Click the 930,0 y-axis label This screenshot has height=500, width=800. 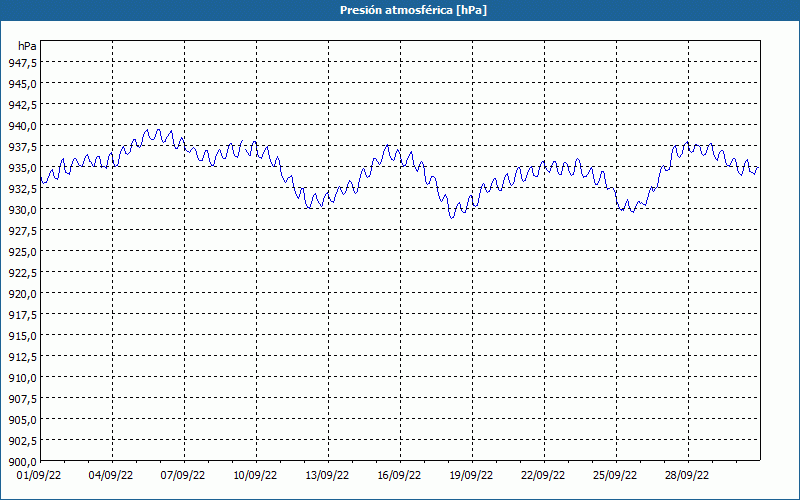(22, 210)
